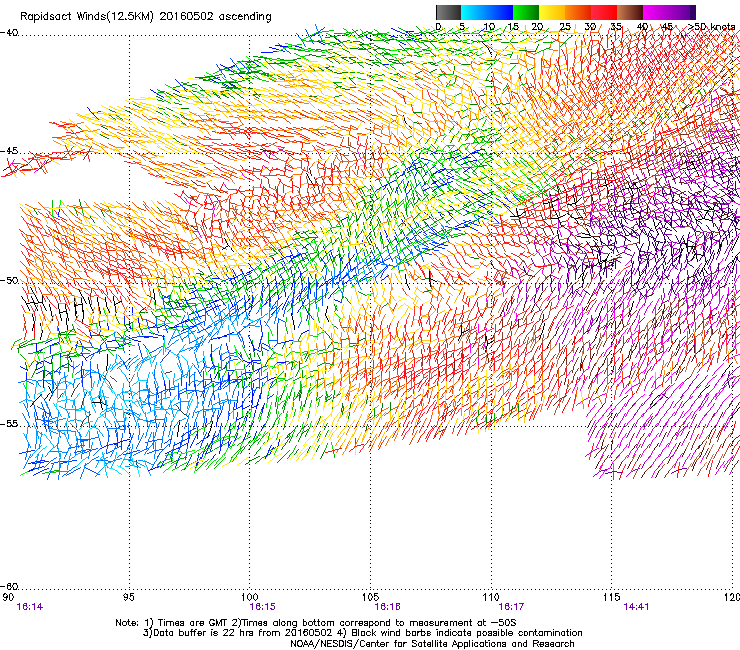
Task: Select the grey 0–5 knots color bar segment
Action: pos(448,12)
